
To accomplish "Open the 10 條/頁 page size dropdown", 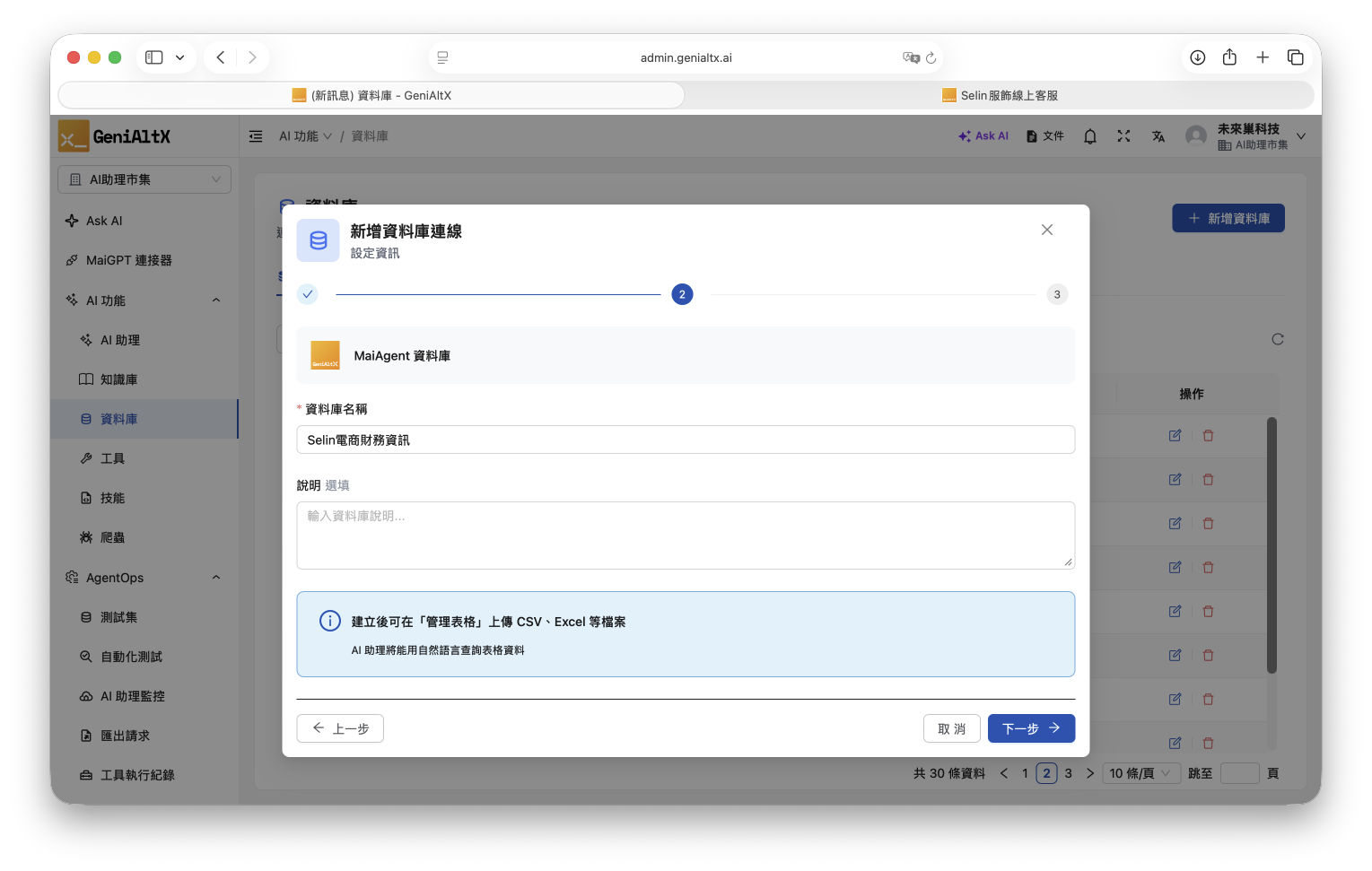I will pyautogui.click(x=1140, y=773).
